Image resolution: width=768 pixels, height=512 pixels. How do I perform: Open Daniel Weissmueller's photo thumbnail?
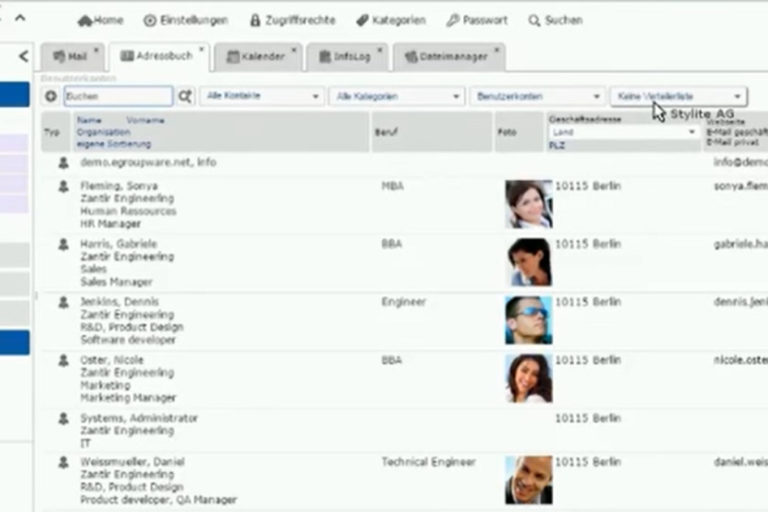pos(528,479)
